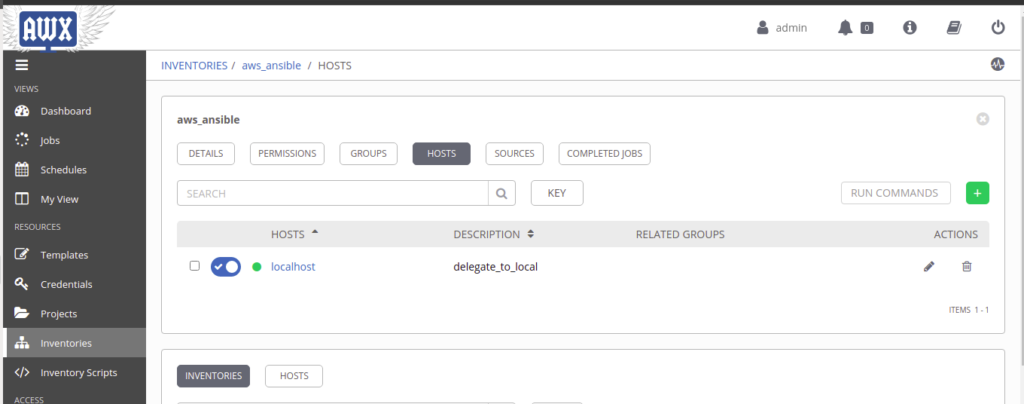
Task: Click the localhost green status dot
Action: pyautogui.click(x=257, y=266)
